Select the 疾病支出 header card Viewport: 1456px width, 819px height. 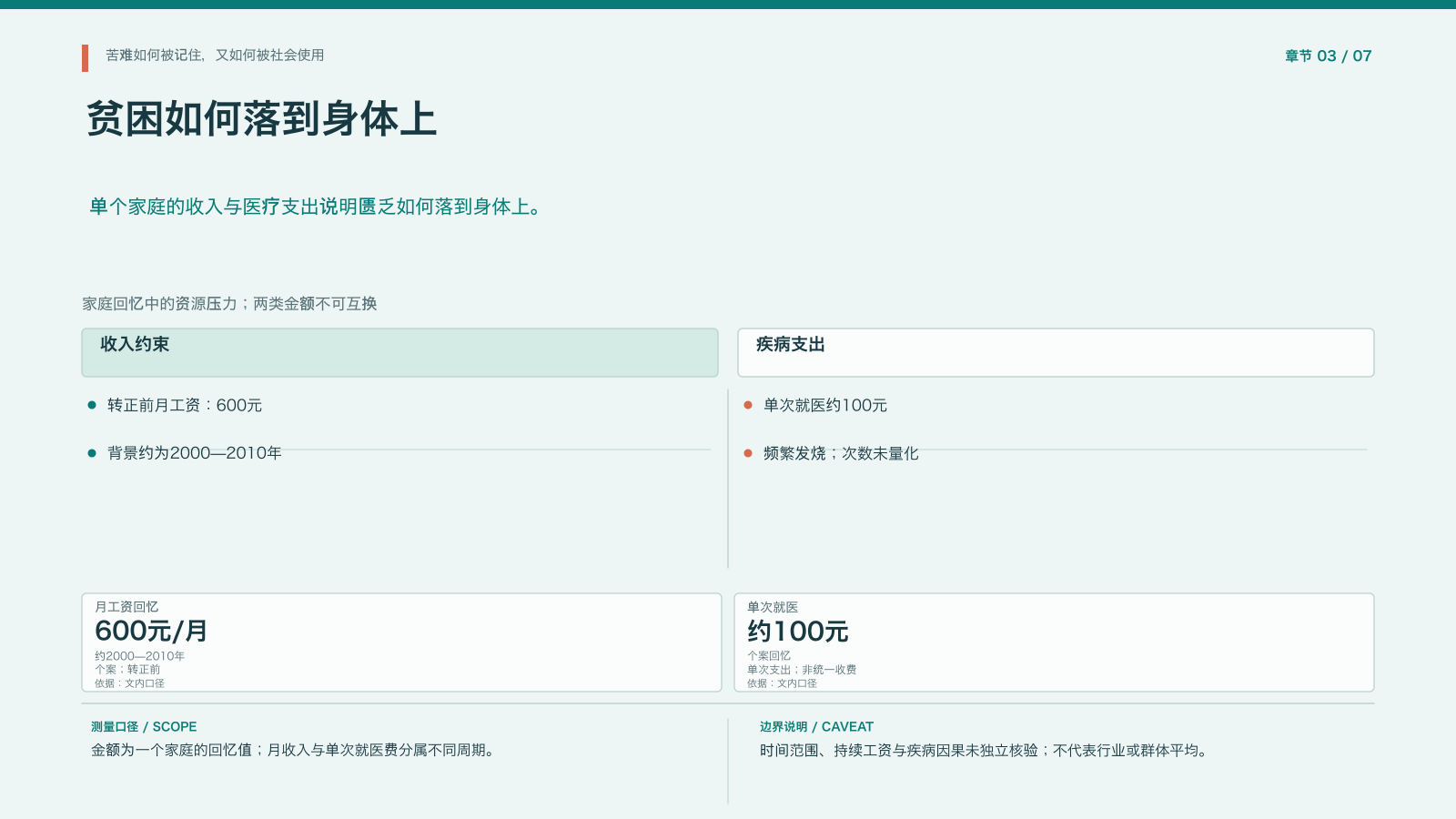pyautogui.click(x=1056, y=352)
